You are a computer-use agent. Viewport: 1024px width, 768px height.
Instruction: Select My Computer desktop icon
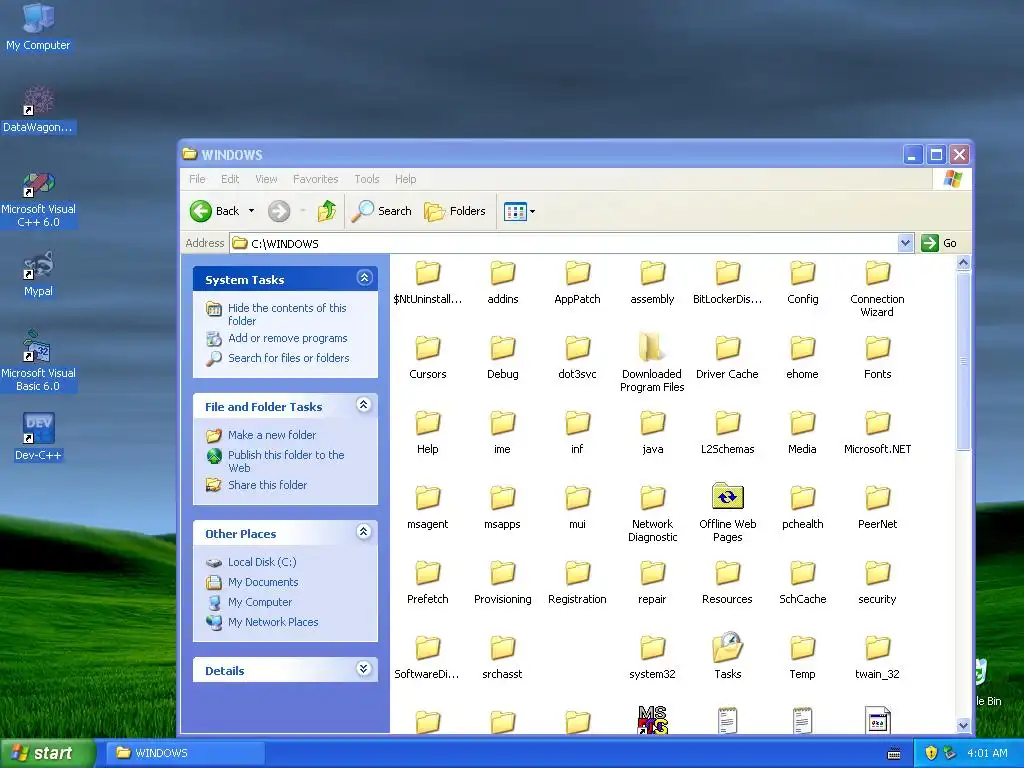[x=38, y=27]
